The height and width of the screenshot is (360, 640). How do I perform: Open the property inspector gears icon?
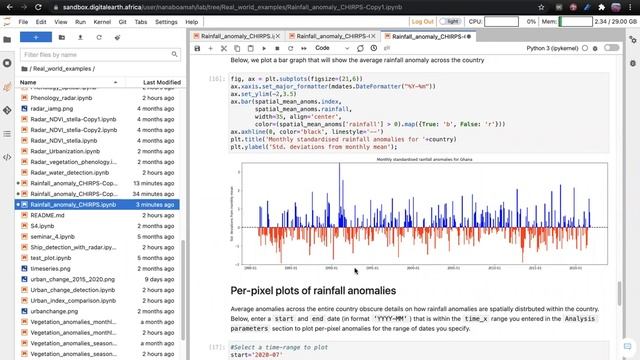(x=633, y=40)
